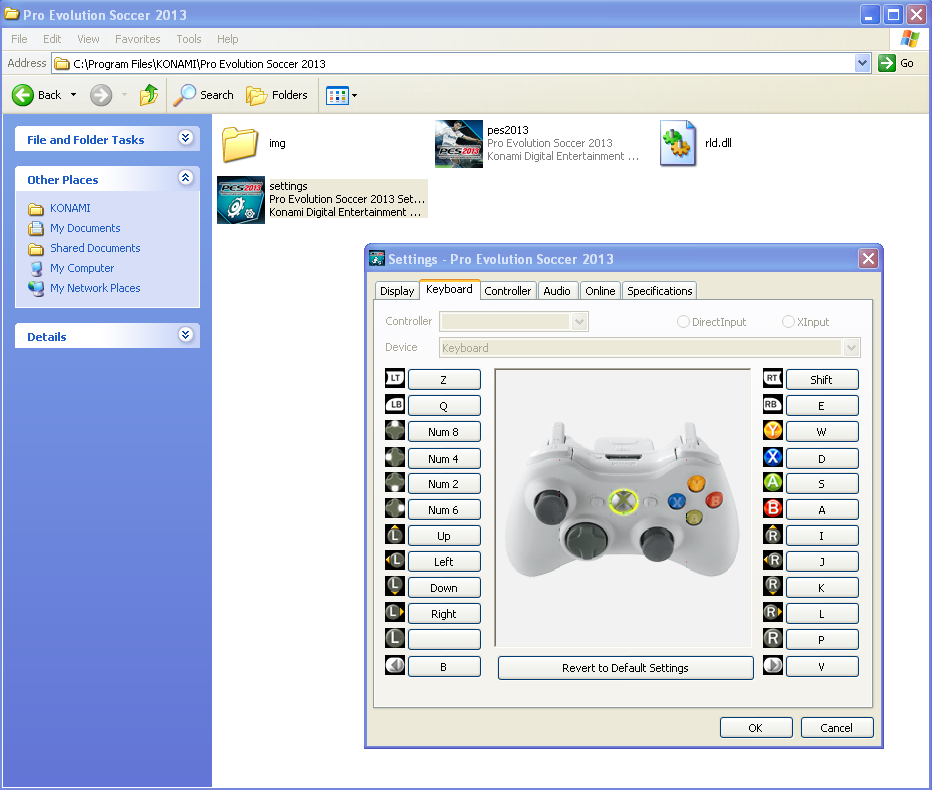Click the RB bumper icon

(x=773, y=404)
